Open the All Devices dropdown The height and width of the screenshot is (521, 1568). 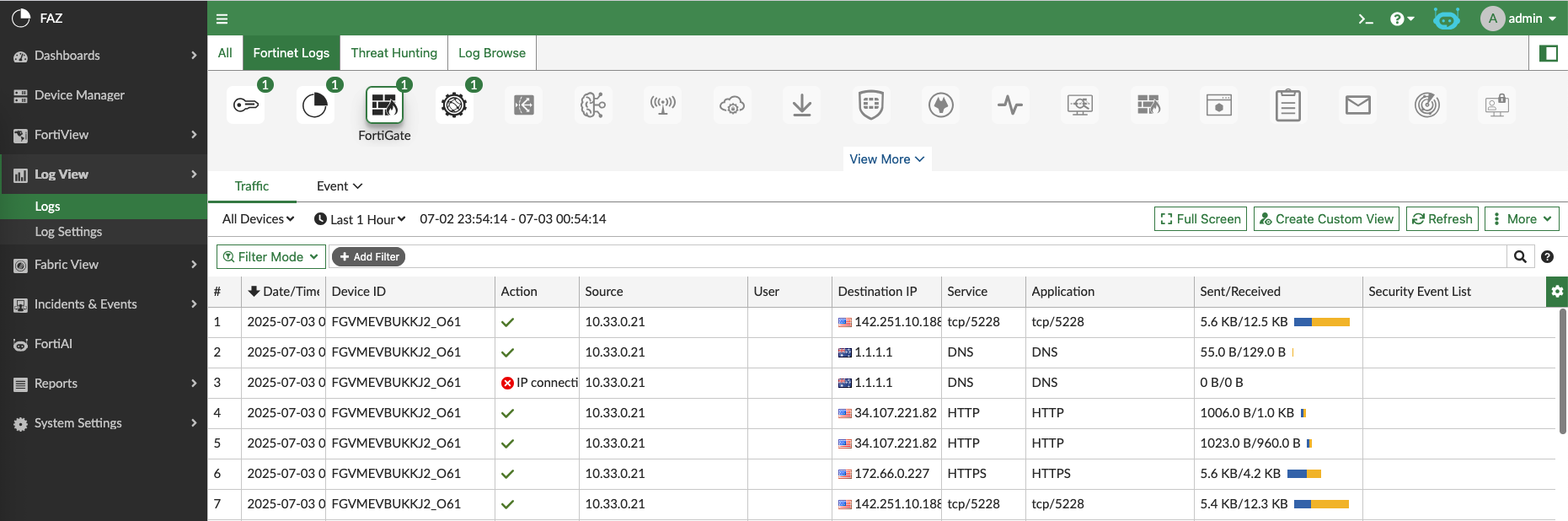[x=258, y=219]
